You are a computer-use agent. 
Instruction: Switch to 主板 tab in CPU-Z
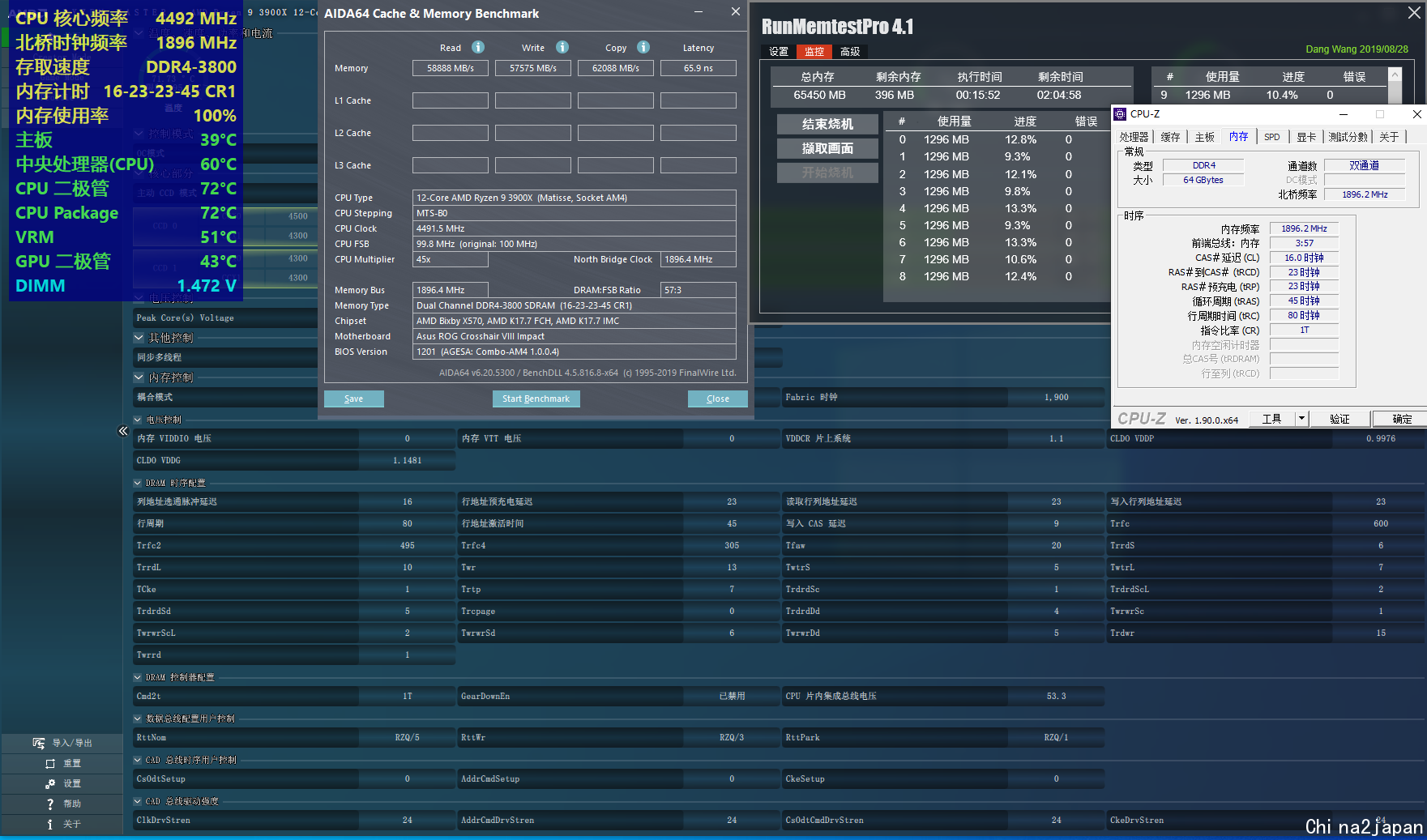(1205, 137)
